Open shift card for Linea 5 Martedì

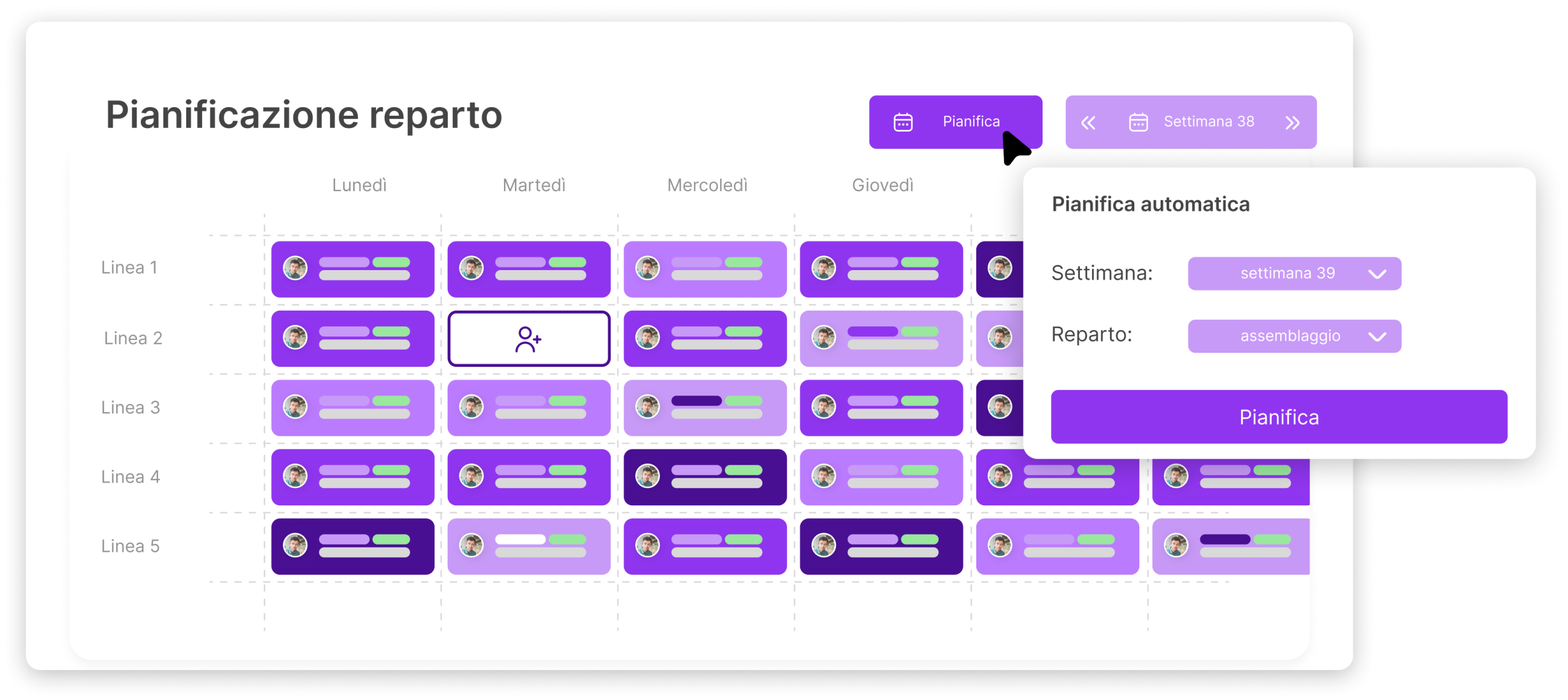[529, 546]
